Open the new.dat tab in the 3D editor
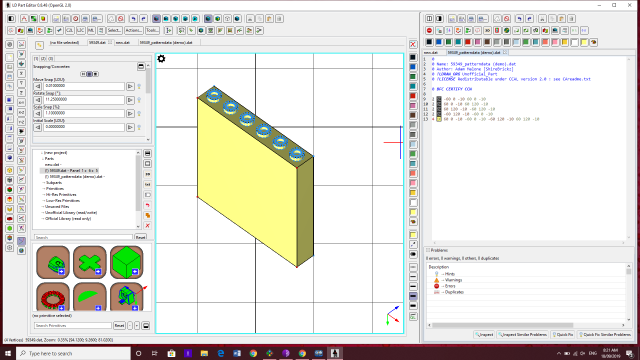The height and width of the screenshot is (360, 640). click(122, 42)
